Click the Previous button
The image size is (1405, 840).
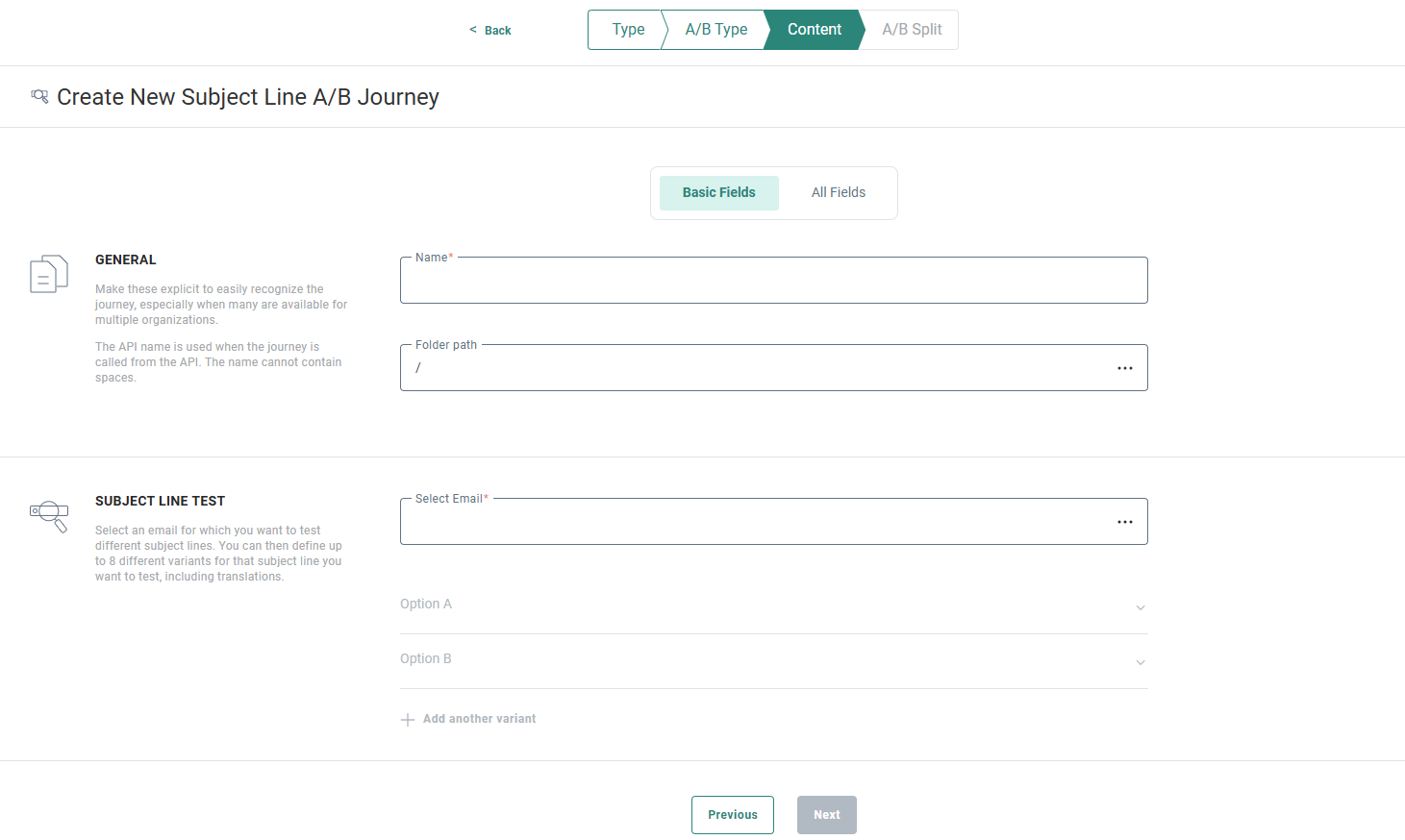tap(732, 815)
